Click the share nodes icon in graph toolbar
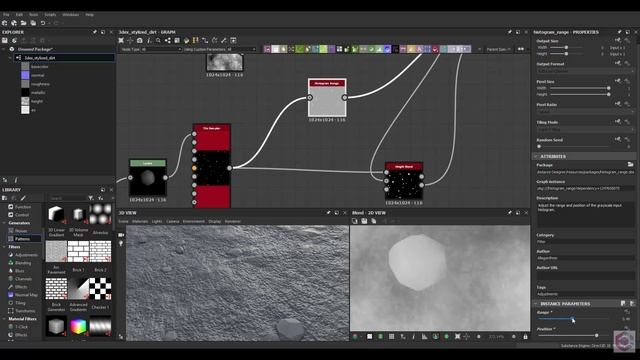Image resolution: width=640 pixels, height=360 pixels. [168, 40]
